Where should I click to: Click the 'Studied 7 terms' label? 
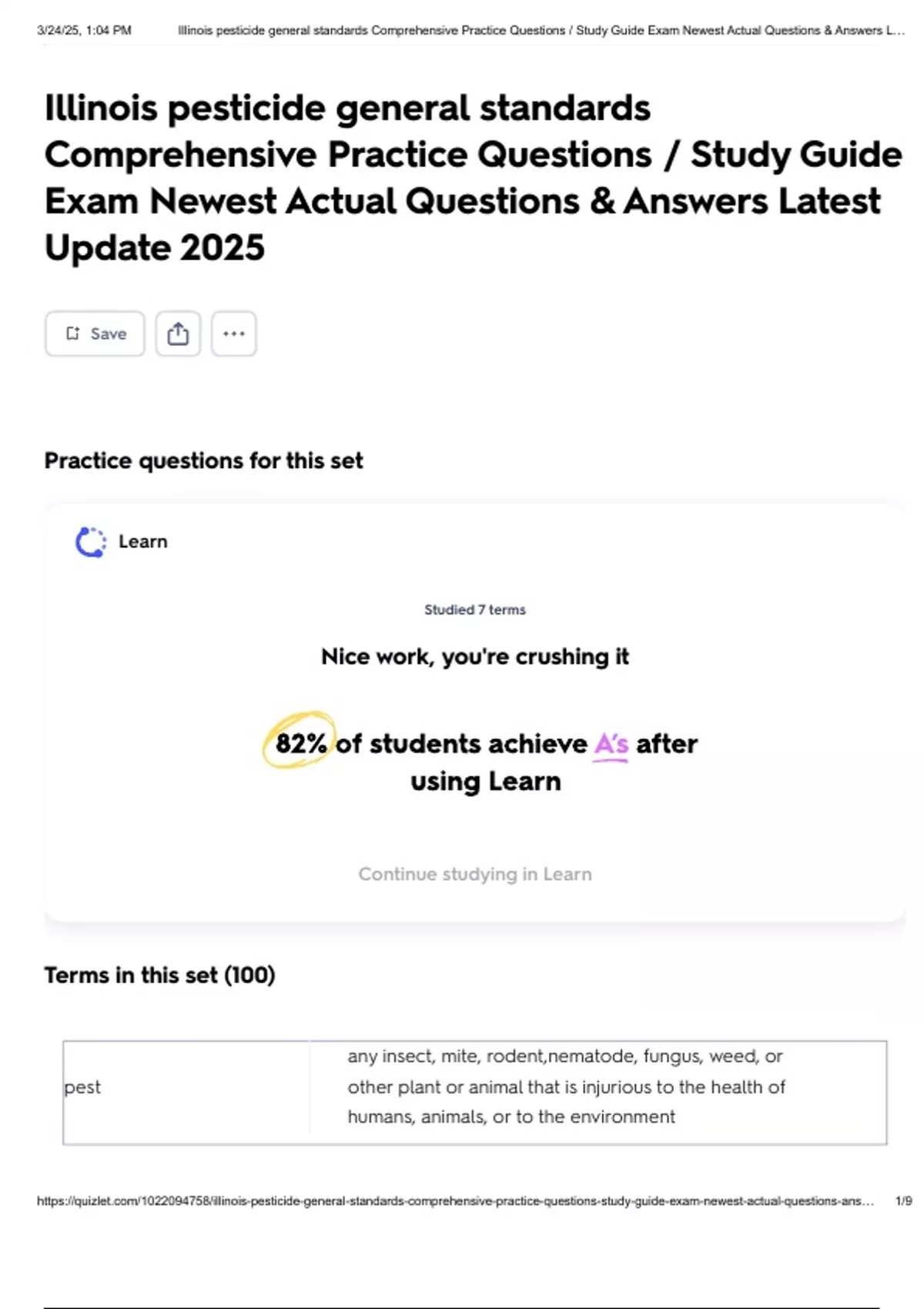[x=474, y=610]
